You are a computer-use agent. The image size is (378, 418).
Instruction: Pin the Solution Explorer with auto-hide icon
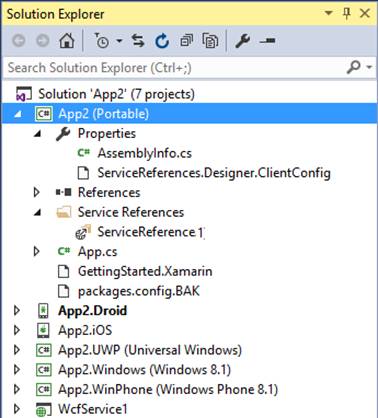point(347,14)
